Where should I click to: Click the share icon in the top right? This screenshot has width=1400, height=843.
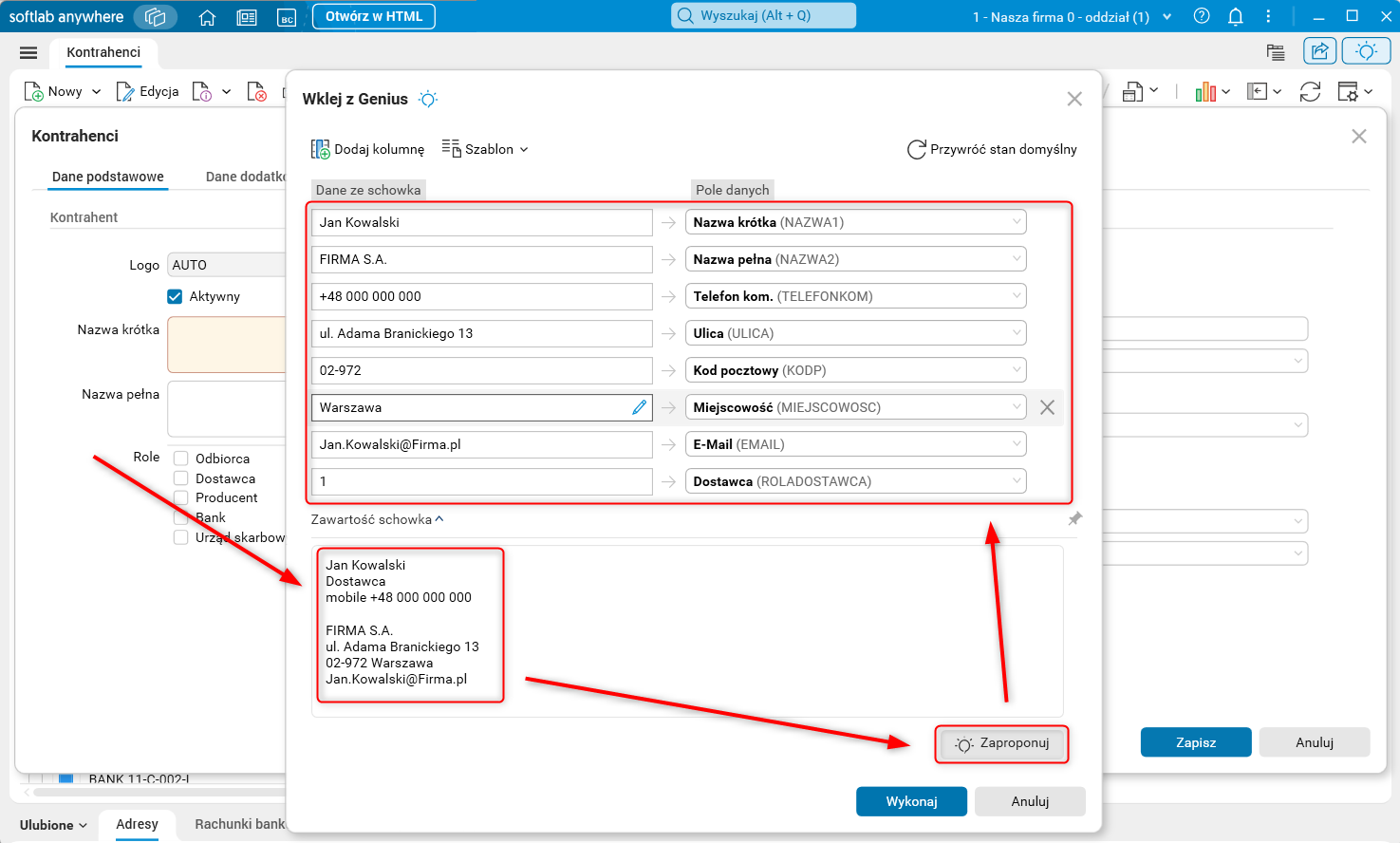click(x=1320, y=51)
